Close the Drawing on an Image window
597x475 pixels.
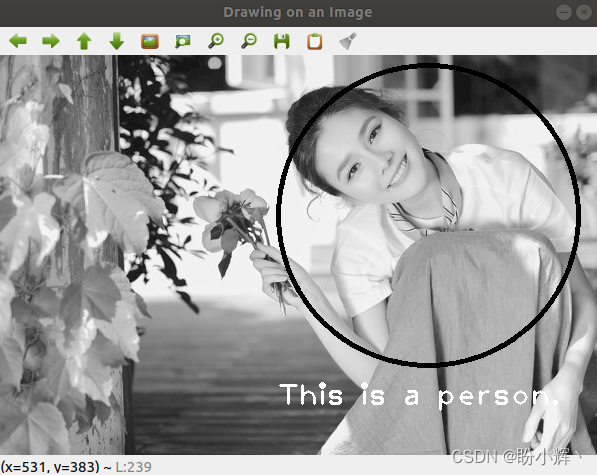point(584,12)
